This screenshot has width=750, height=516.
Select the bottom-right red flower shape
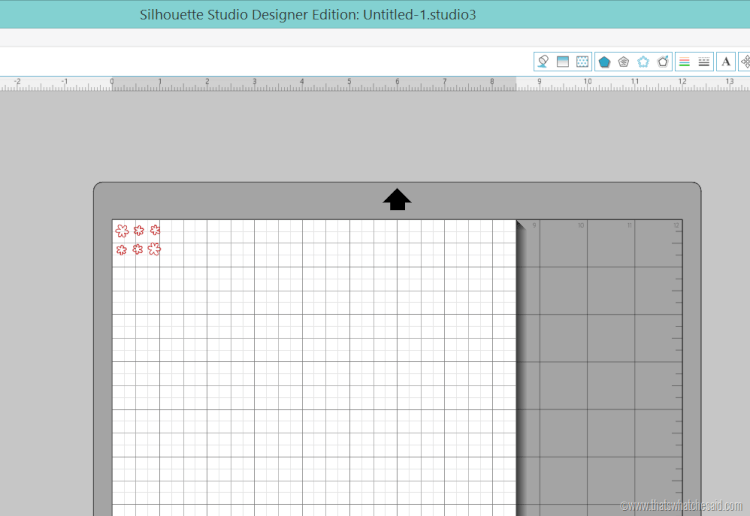tap(154, 249)
